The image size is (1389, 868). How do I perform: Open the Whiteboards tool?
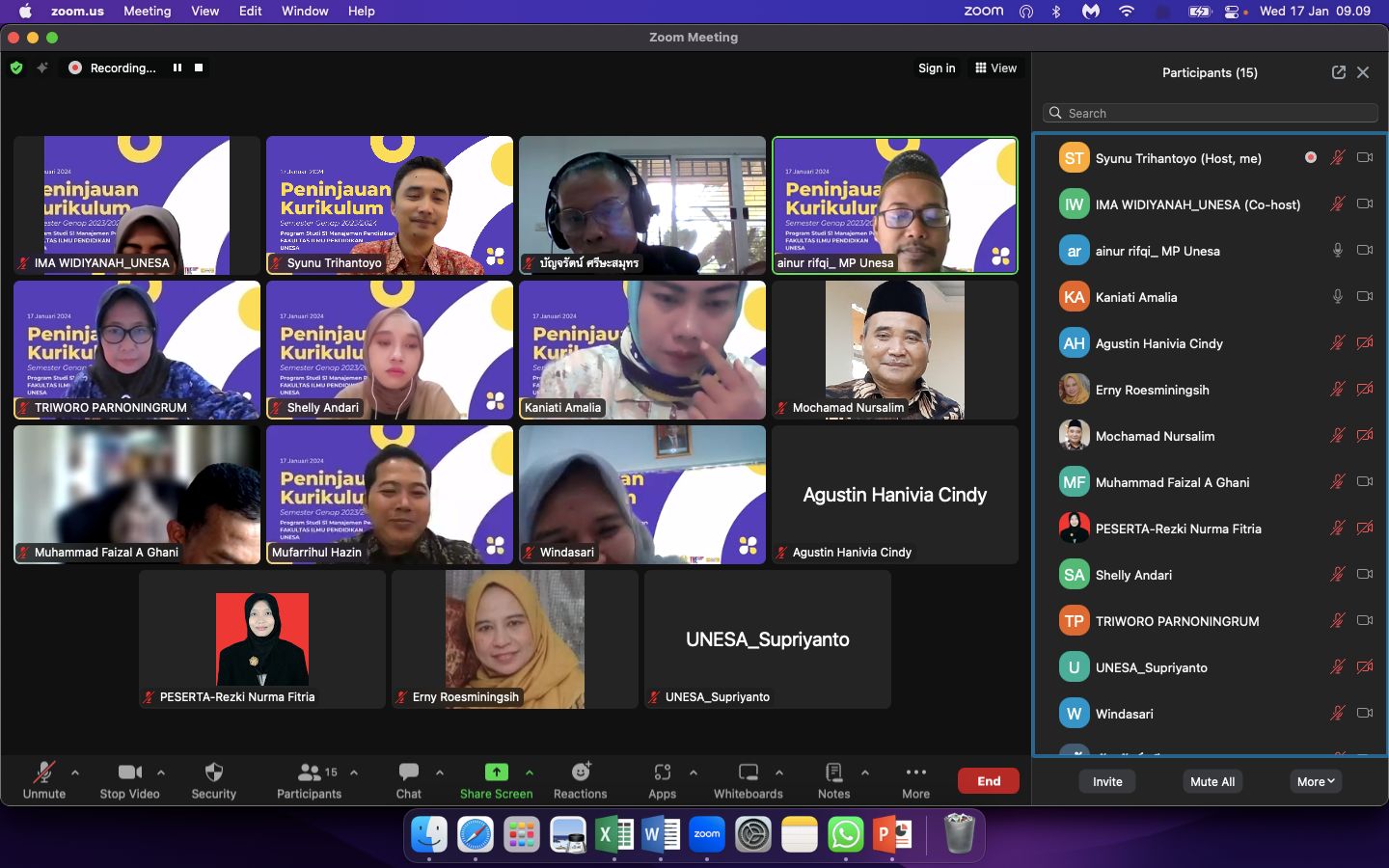click(748, 780)
